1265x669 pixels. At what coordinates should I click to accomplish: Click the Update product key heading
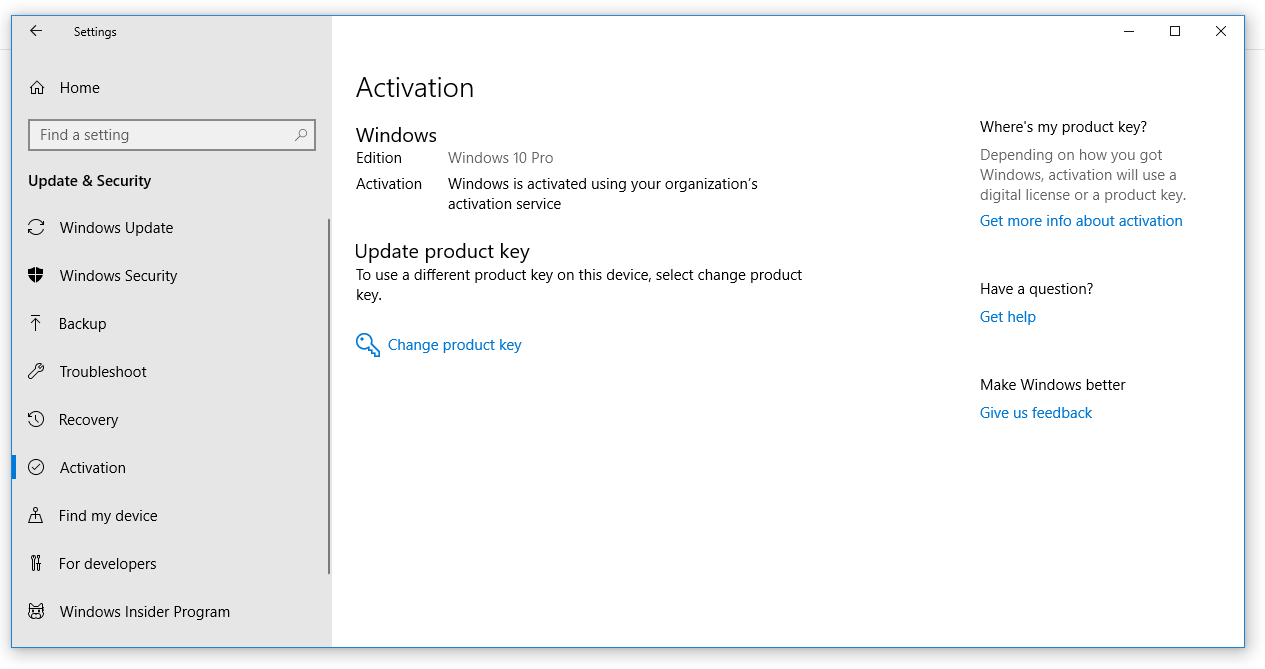(x=442, y=252)
